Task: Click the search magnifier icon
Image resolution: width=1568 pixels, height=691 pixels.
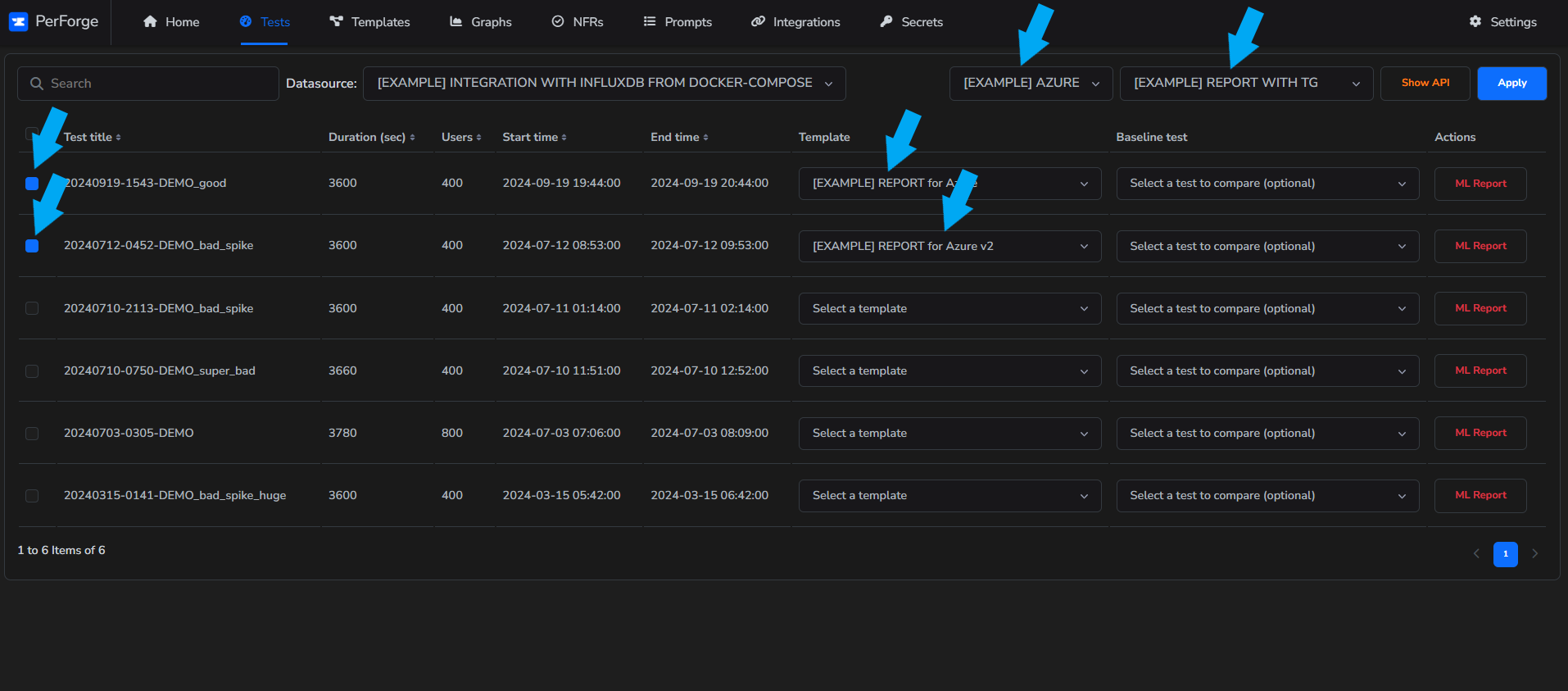Action: 37,84
